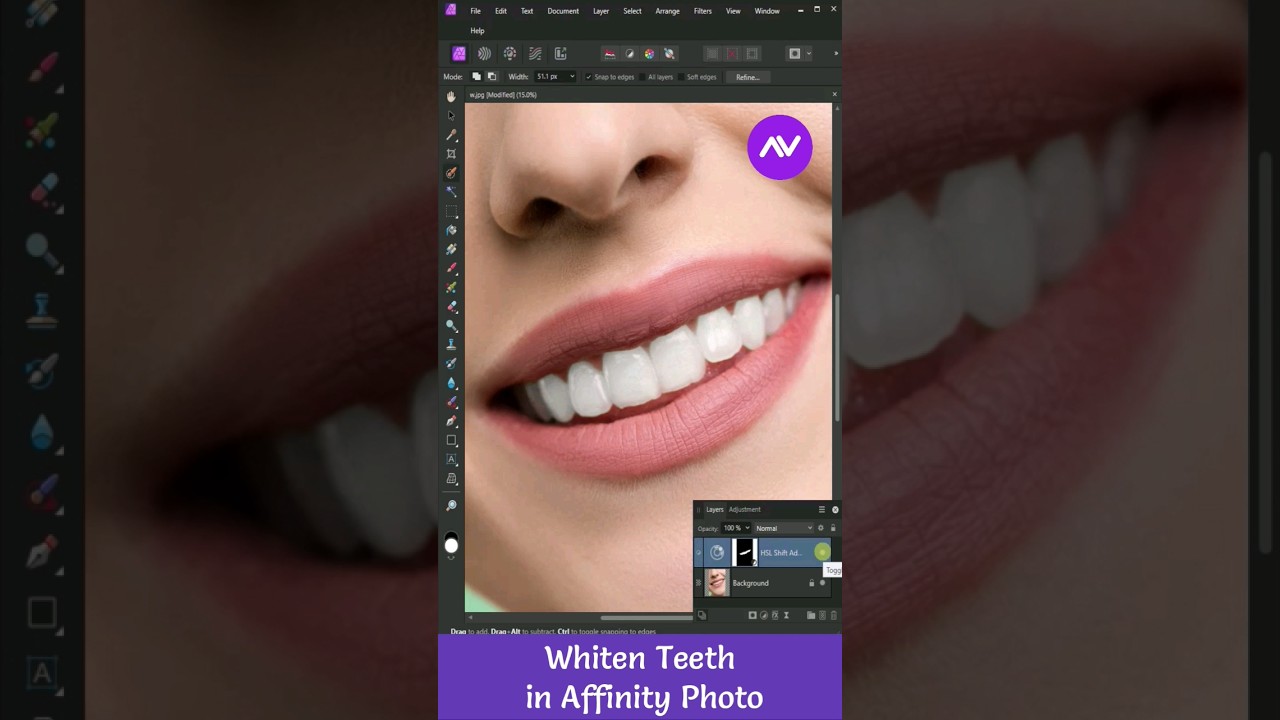Switch to Liquify Persona
This screenshot has width=1280, height=720.
pos(484,54)
